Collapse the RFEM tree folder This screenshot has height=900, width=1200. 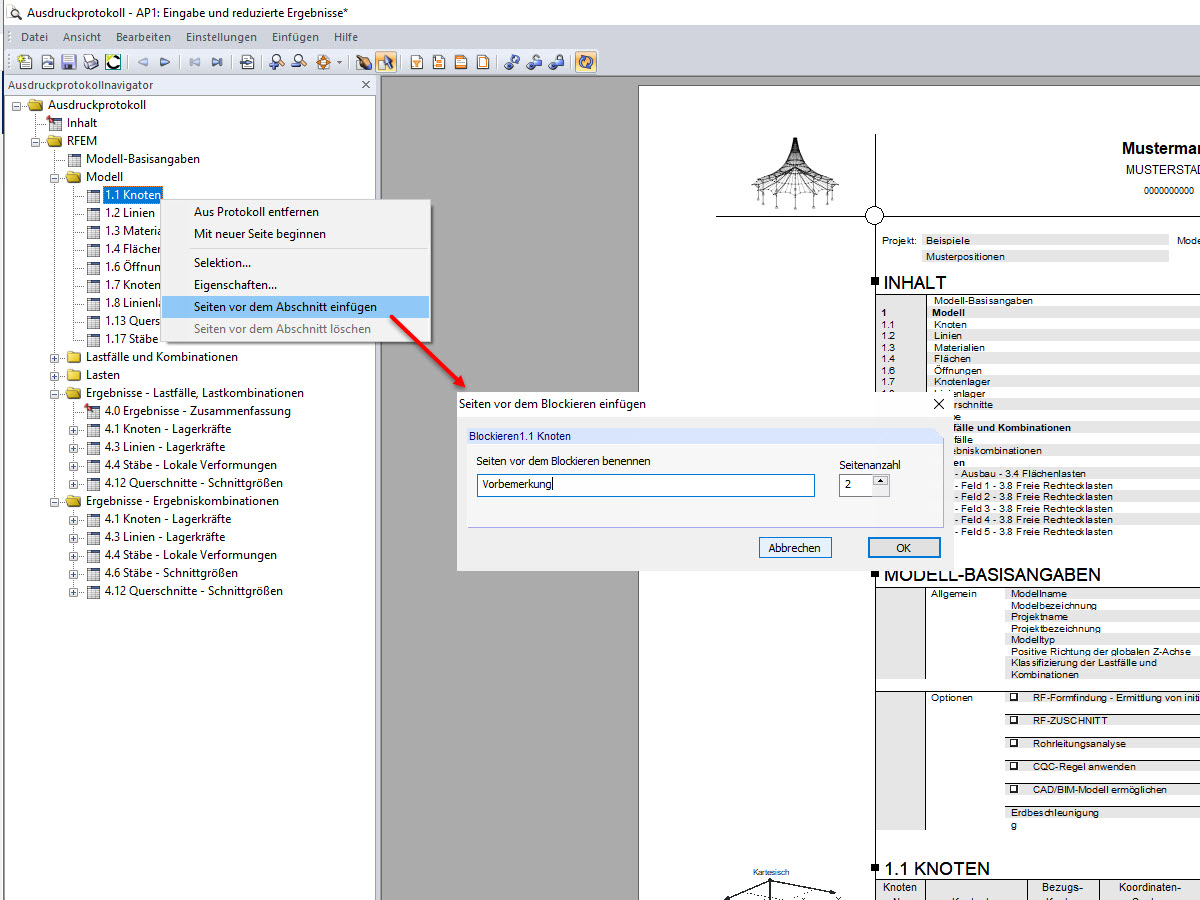[36, 141]
